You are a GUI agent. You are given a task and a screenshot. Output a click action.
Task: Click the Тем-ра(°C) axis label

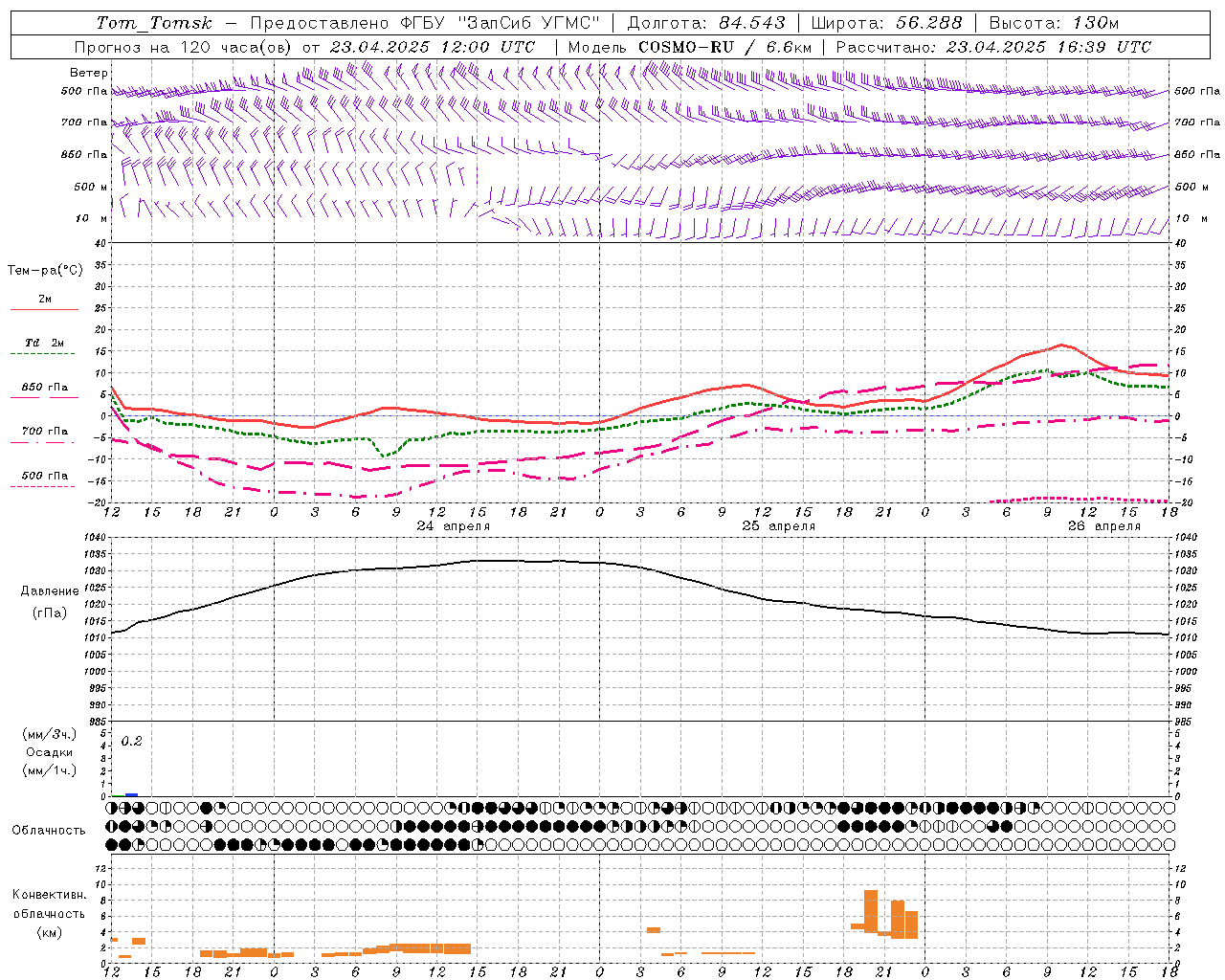45,271
